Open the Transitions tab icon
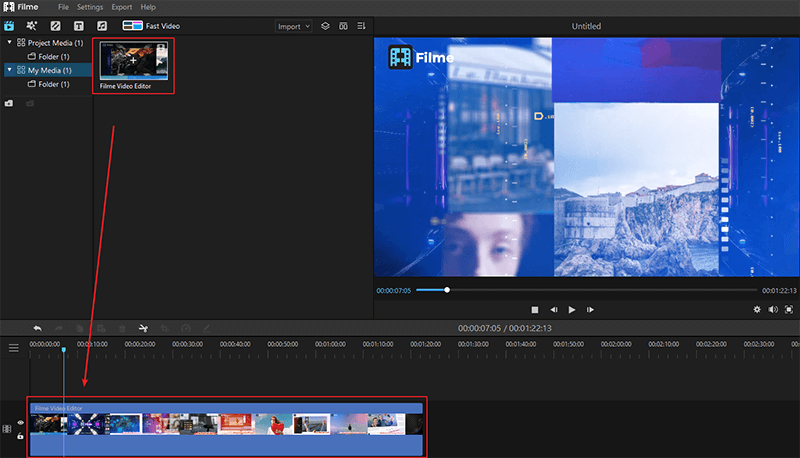This screenshot has width=800, height=458. tap(55, 26)
